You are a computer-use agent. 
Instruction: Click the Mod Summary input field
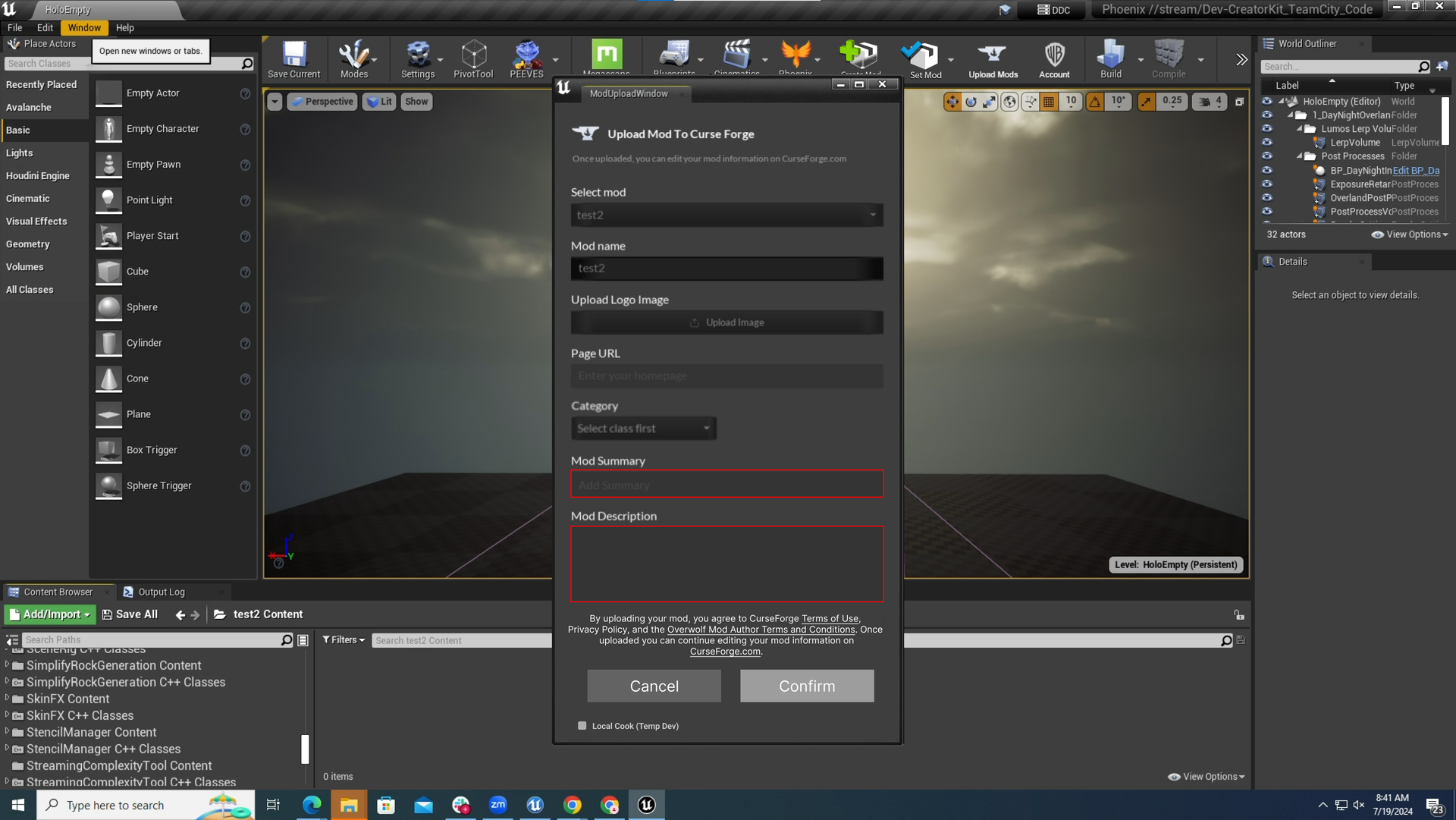click(726, 484)
